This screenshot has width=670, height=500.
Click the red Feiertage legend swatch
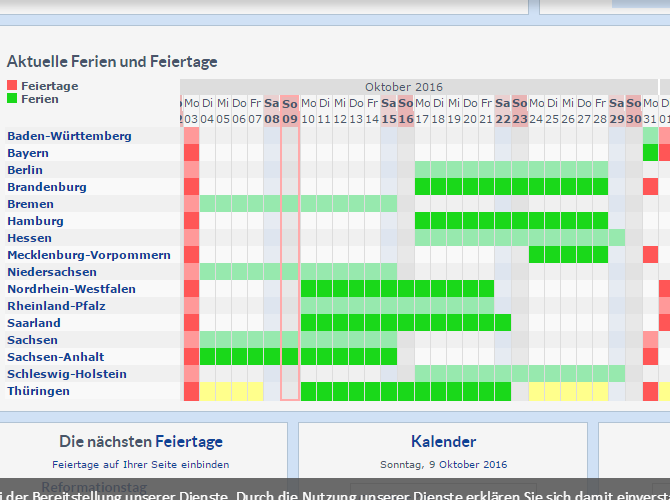coord(12,85)
